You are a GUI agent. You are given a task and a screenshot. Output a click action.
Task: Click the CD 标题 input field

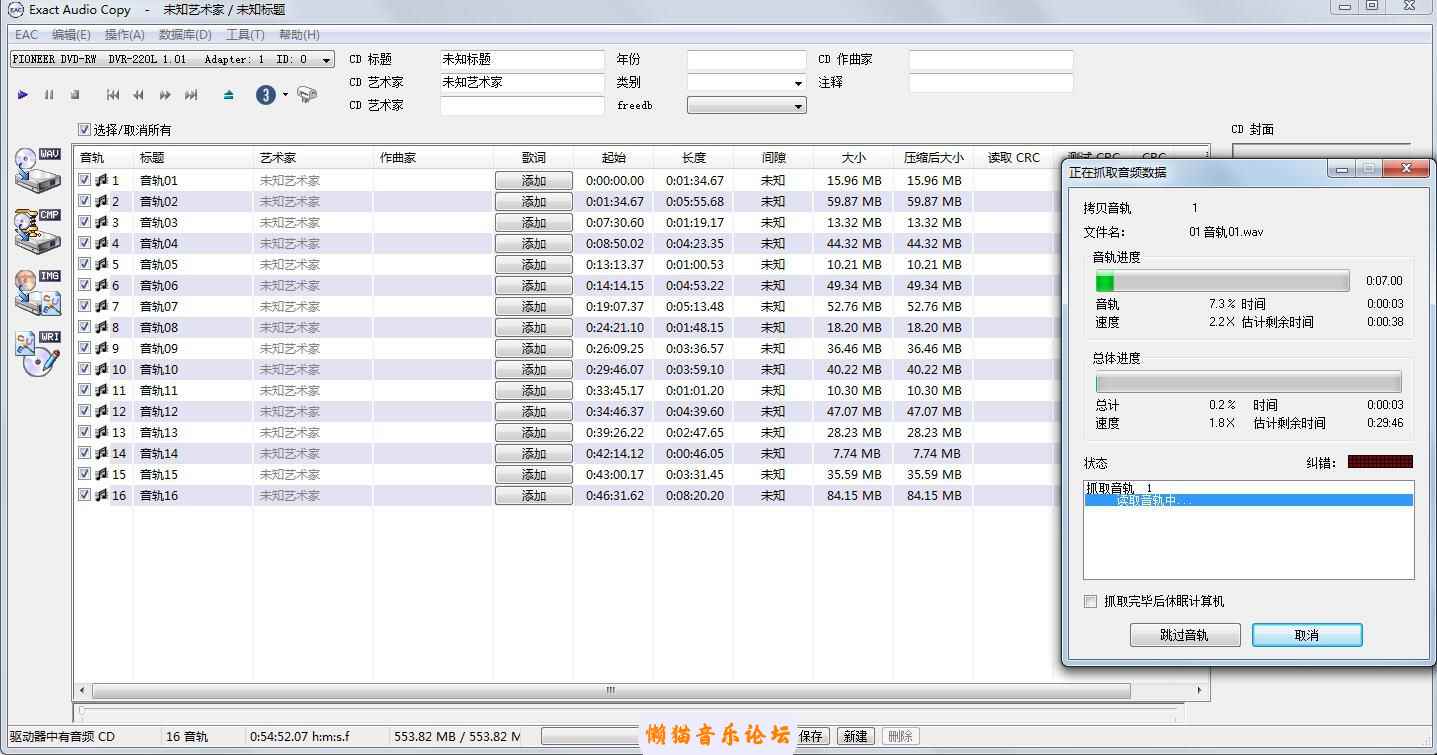coord(522,60)
